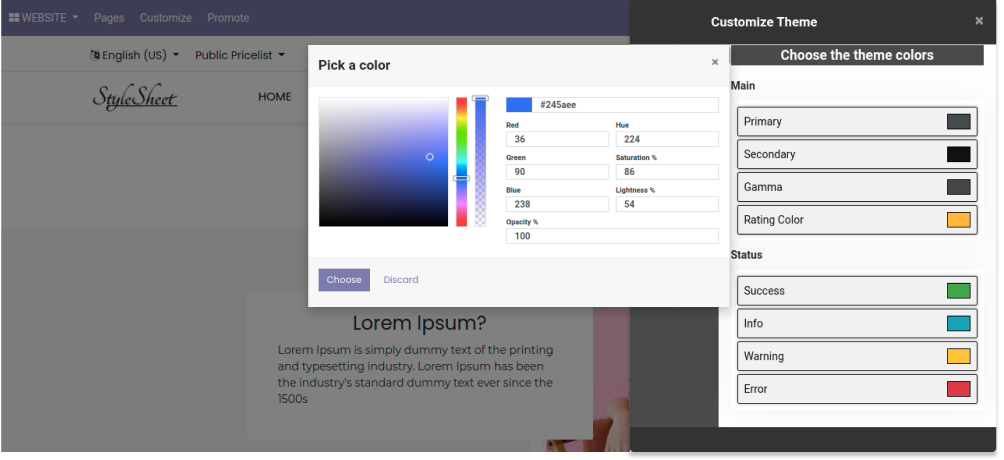Image resolution: width=1004 pixels, height=460 pixels.
Task: Click the Opacity % field
Action: point(612,236)
